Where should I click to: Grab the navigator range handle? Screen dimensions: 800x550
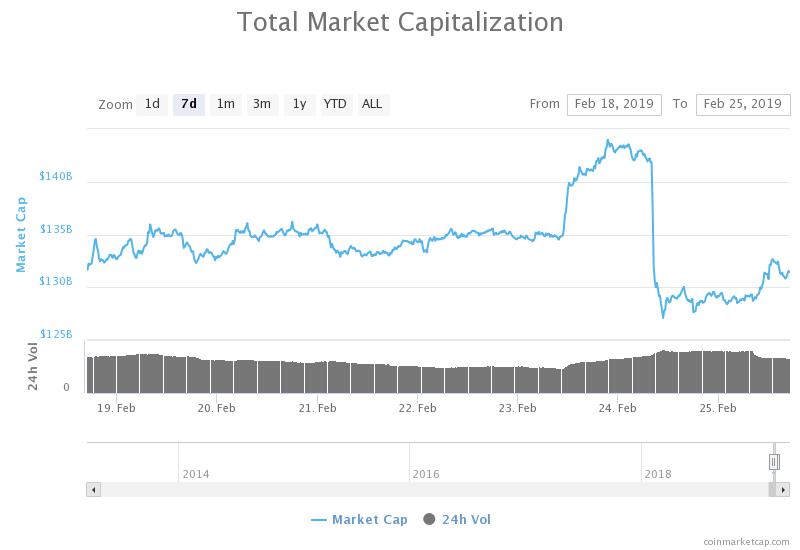point(774,462)
